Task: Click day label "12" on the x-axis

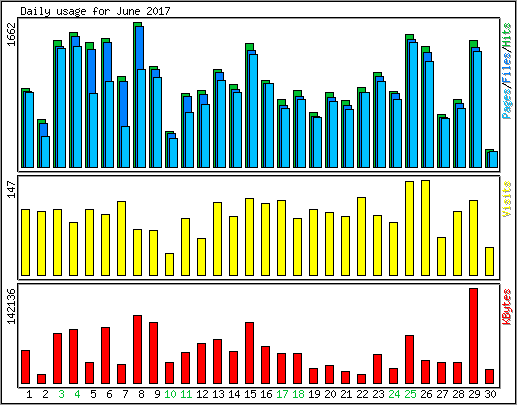Action: tap(202, 394)
